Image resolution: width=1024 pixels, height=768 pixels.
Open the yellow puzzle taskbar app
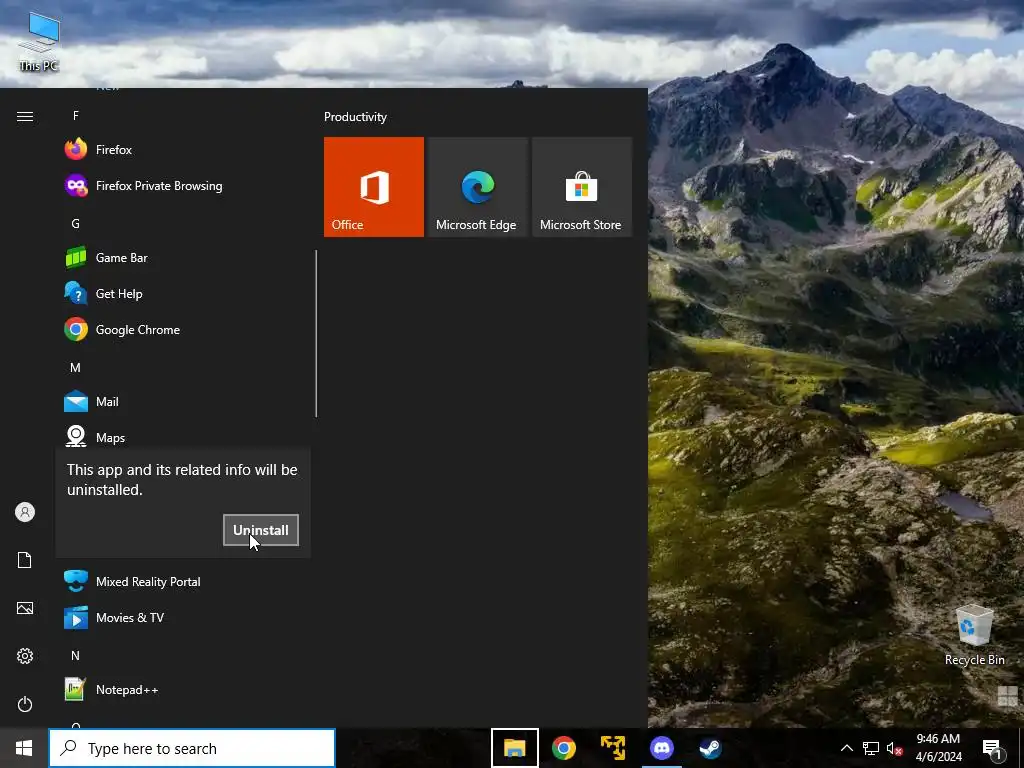(613, 748)
